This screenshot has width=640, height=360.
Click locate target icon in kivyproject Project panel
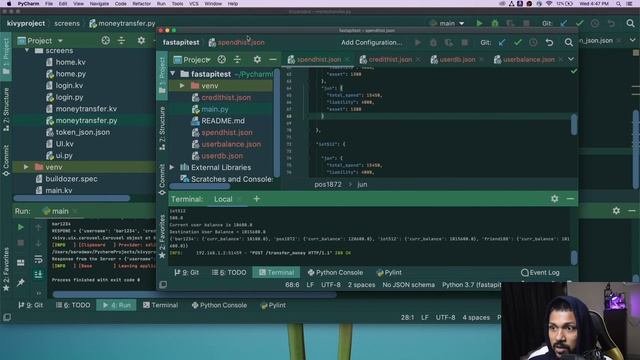105,40
